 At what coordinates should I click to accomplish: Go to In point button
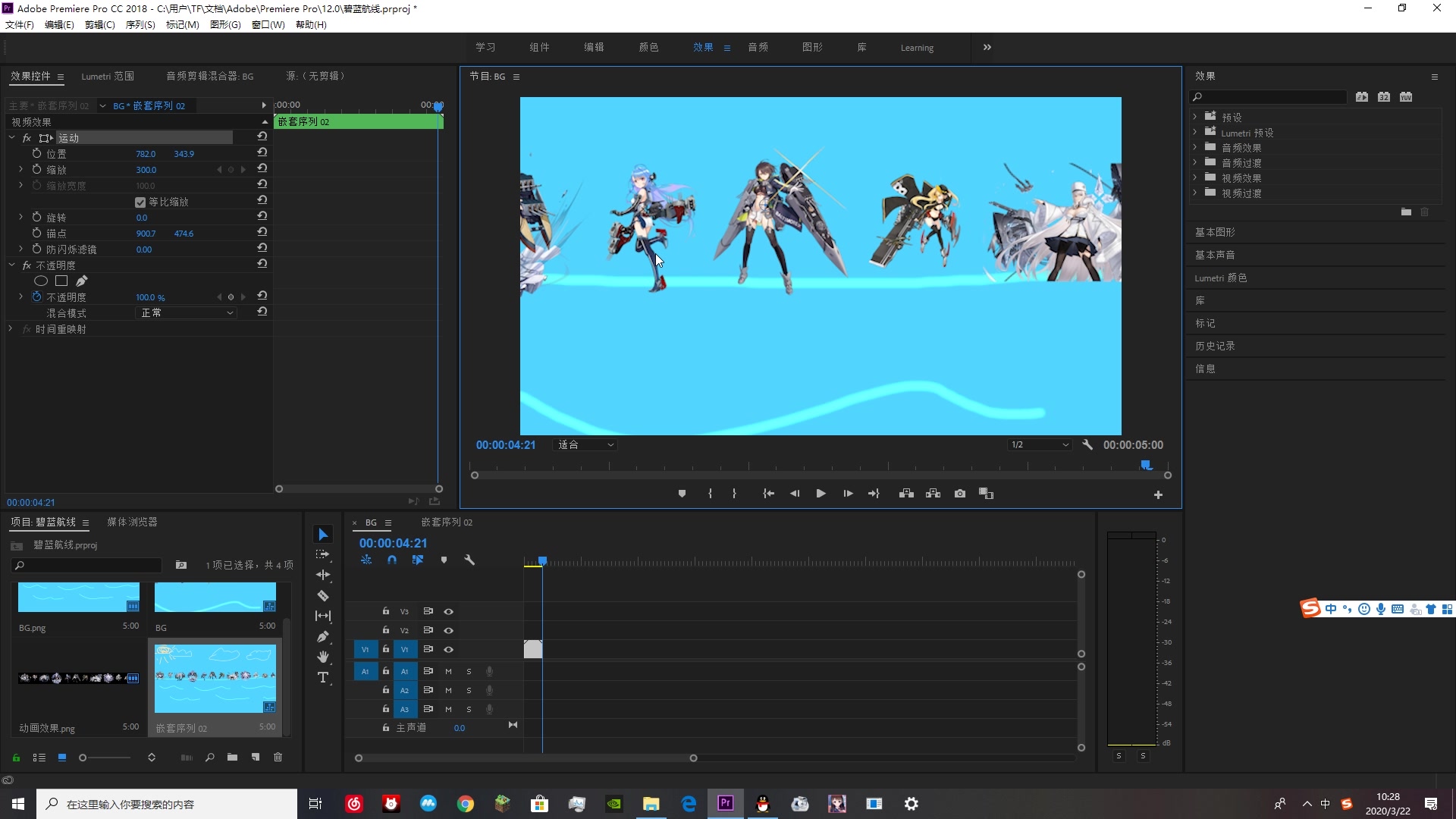click(768, 494)
